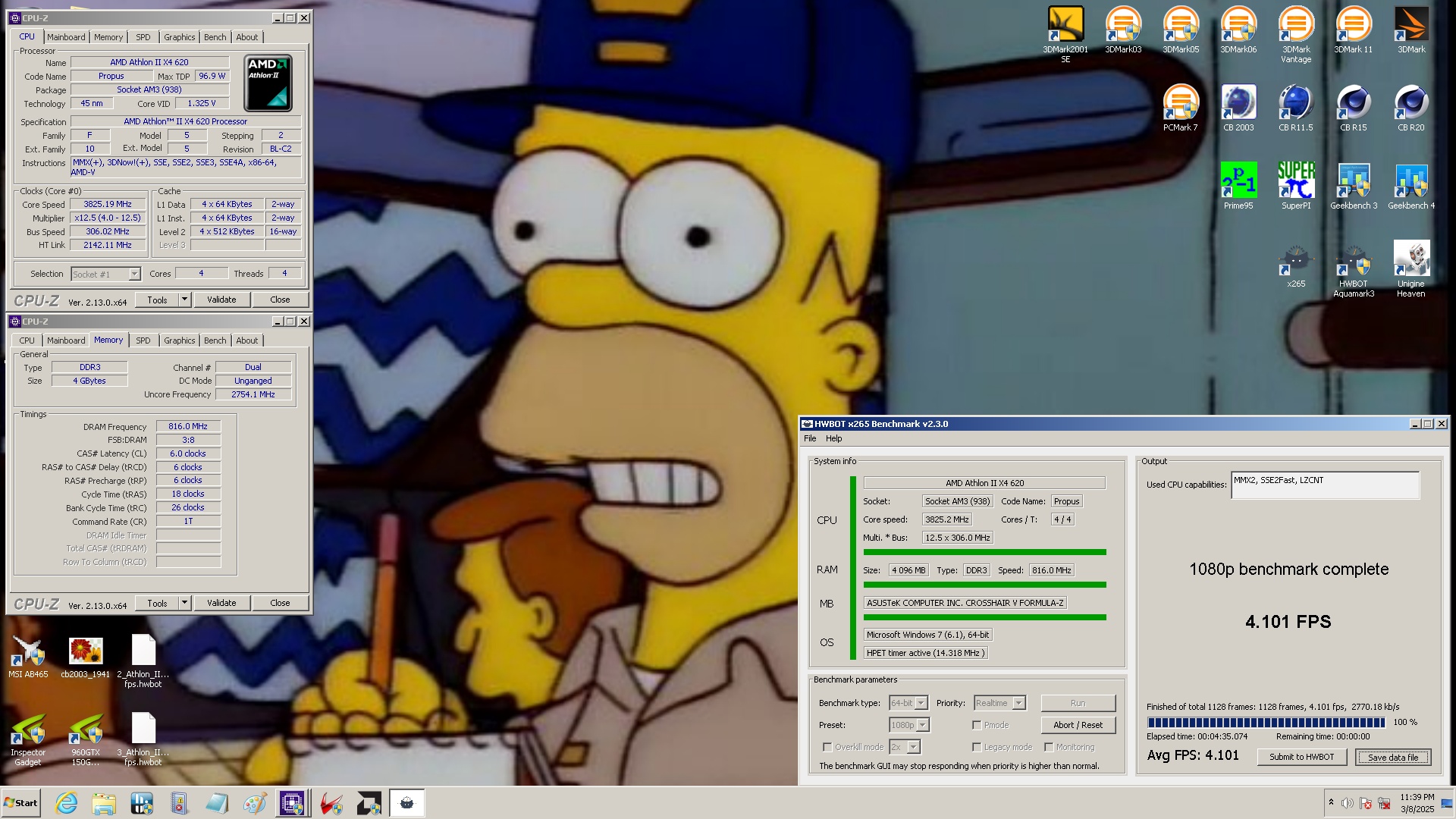This screenshot has width=1456, height=819.
Task: Open the 3DMark 11 desktop shortcut
Action: pos(1354,30)
